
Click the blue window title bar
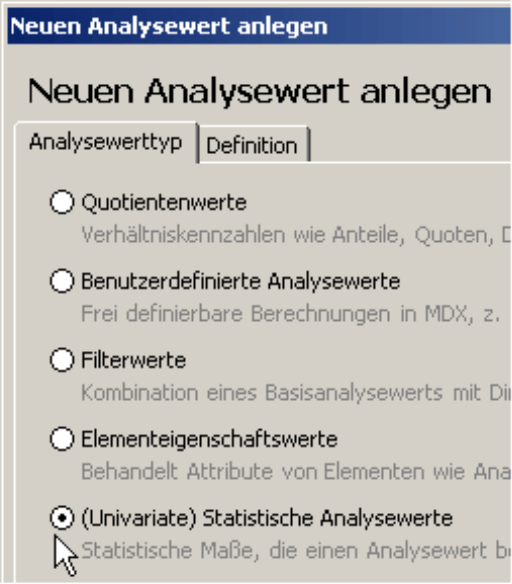click(259, 26)
